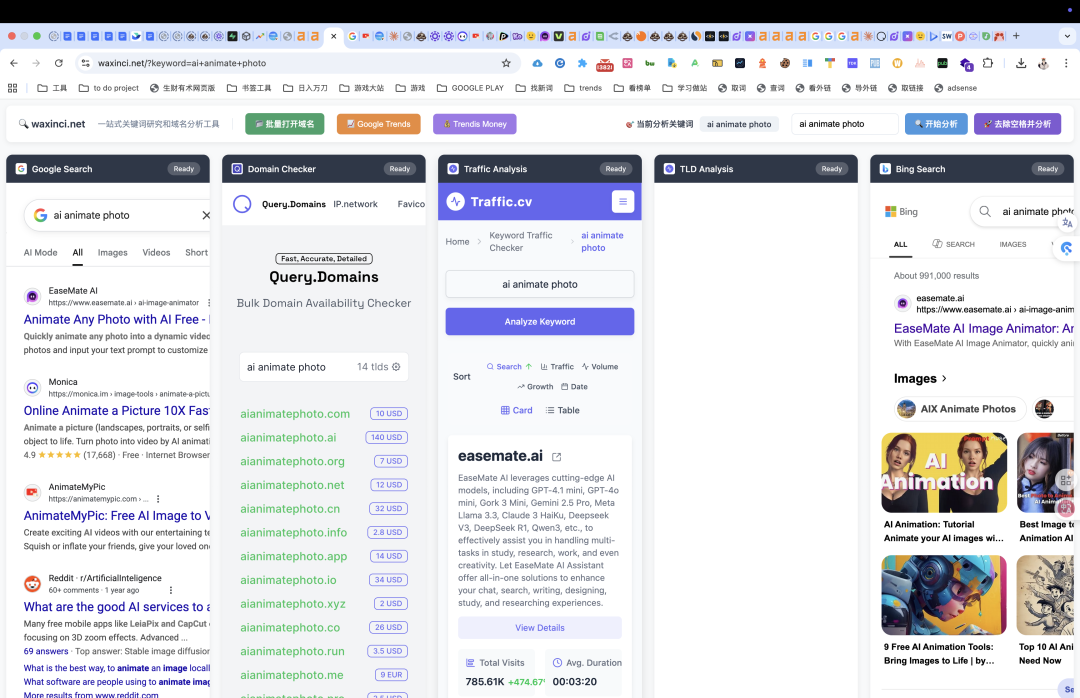Open the Chrome apps grid in bookmarks bar

pos(12,88)
